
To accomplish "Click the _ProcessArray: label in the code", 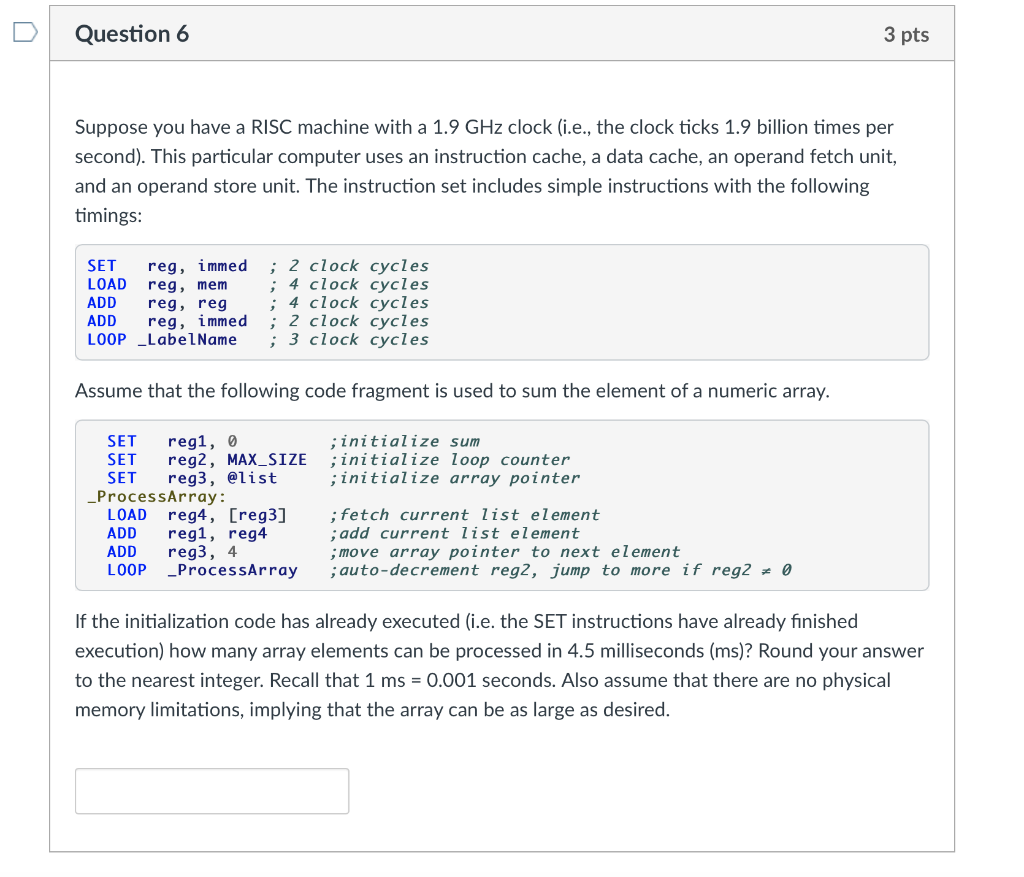I will [x=155, y=496].
